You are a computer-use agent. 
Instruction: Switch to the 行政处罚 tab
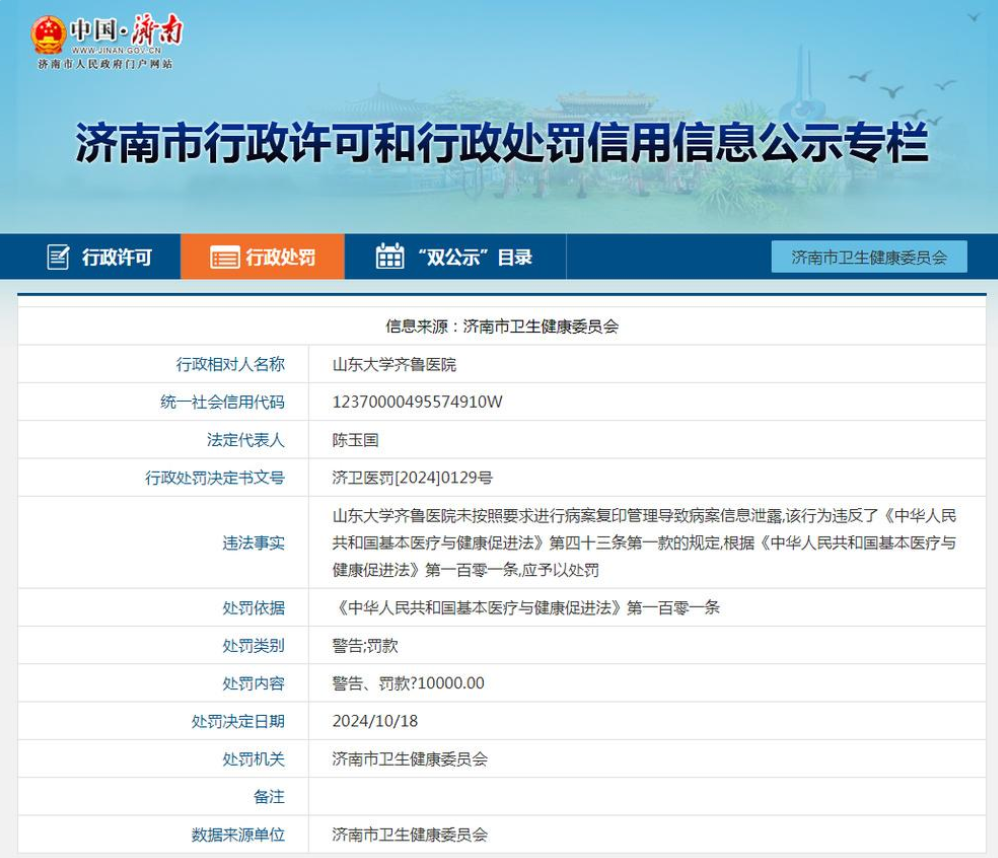pyautogui.click(x=263, y=257)
